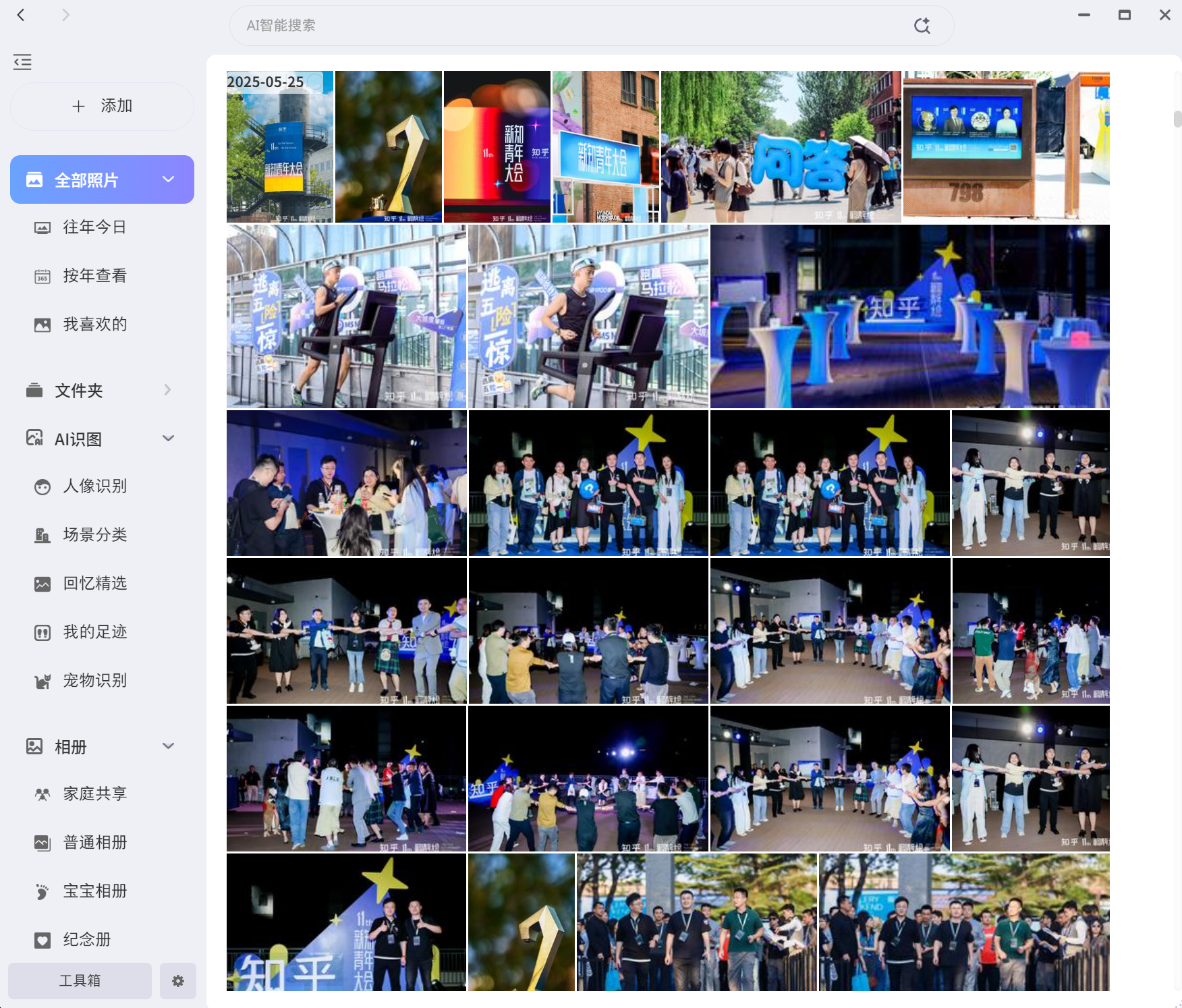Click the 宝宝相册 baby icon
This screenshot has height=1008, width=1182.
pos(43,892)
